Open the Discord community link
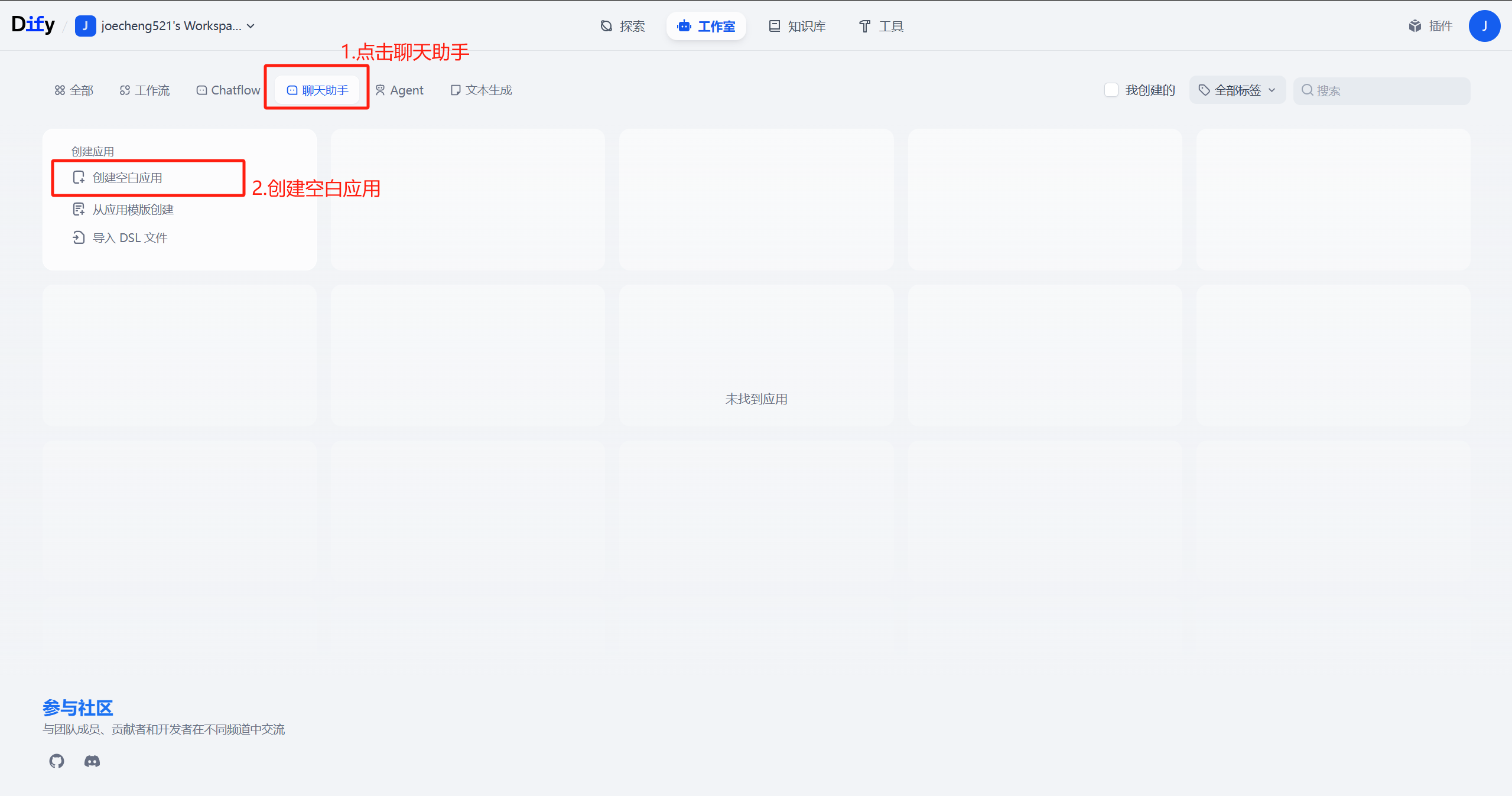This screenshot has height=796, width=1512. [x=92, y=761]
